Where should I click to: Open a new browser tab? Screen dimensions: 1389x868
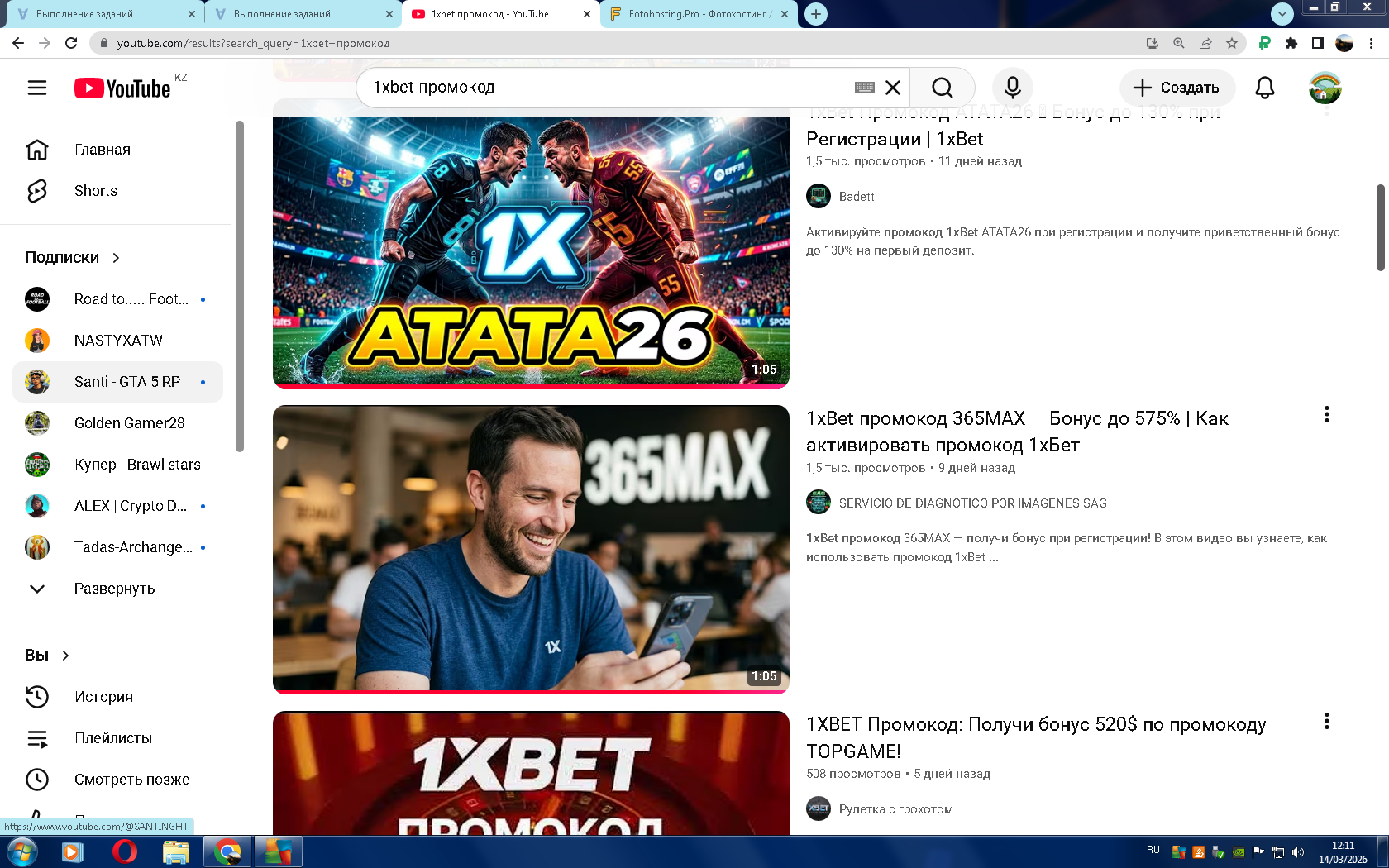[816, 14]
